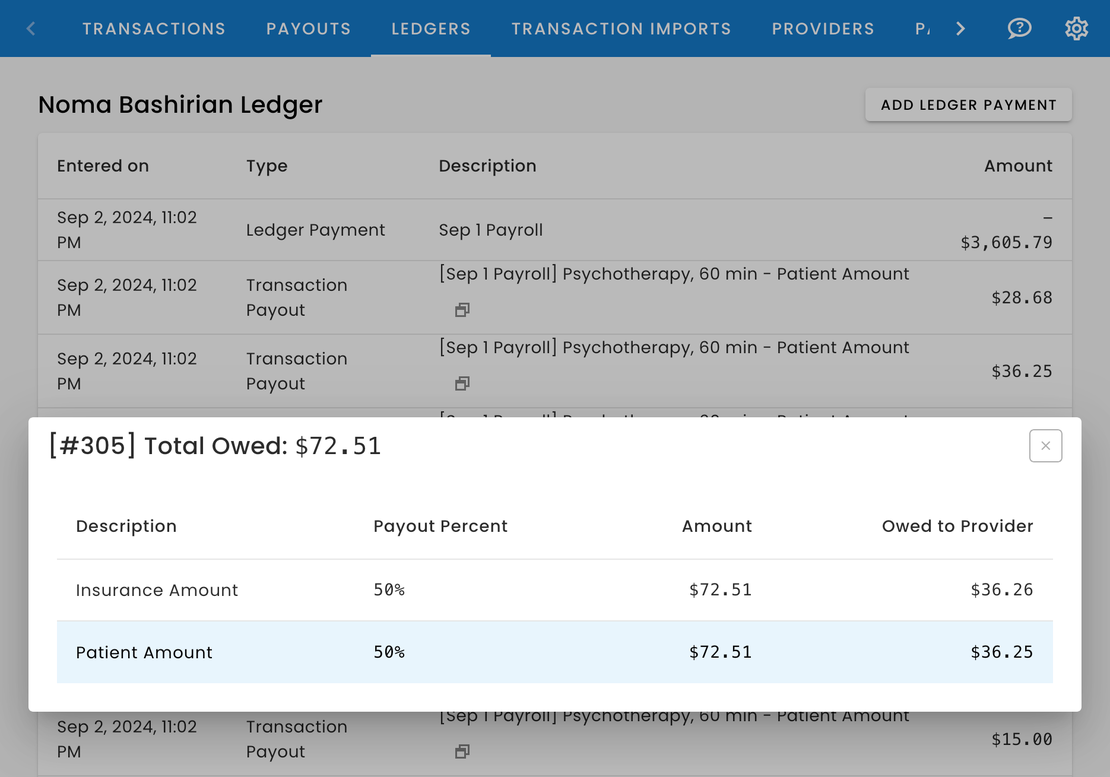1110x777 pixels.
Task: Switch to the Providers tab
Action: (823, 29)
